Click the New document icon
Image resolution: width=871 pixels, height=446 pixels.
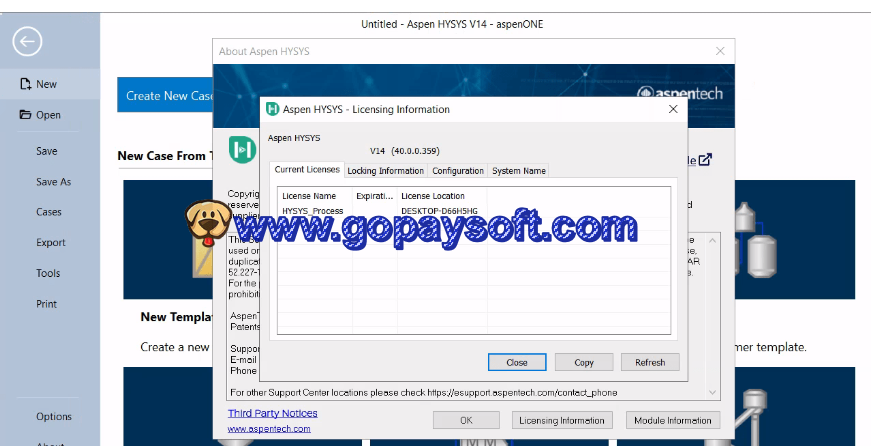pyautogui.click(x=25, y=84)
